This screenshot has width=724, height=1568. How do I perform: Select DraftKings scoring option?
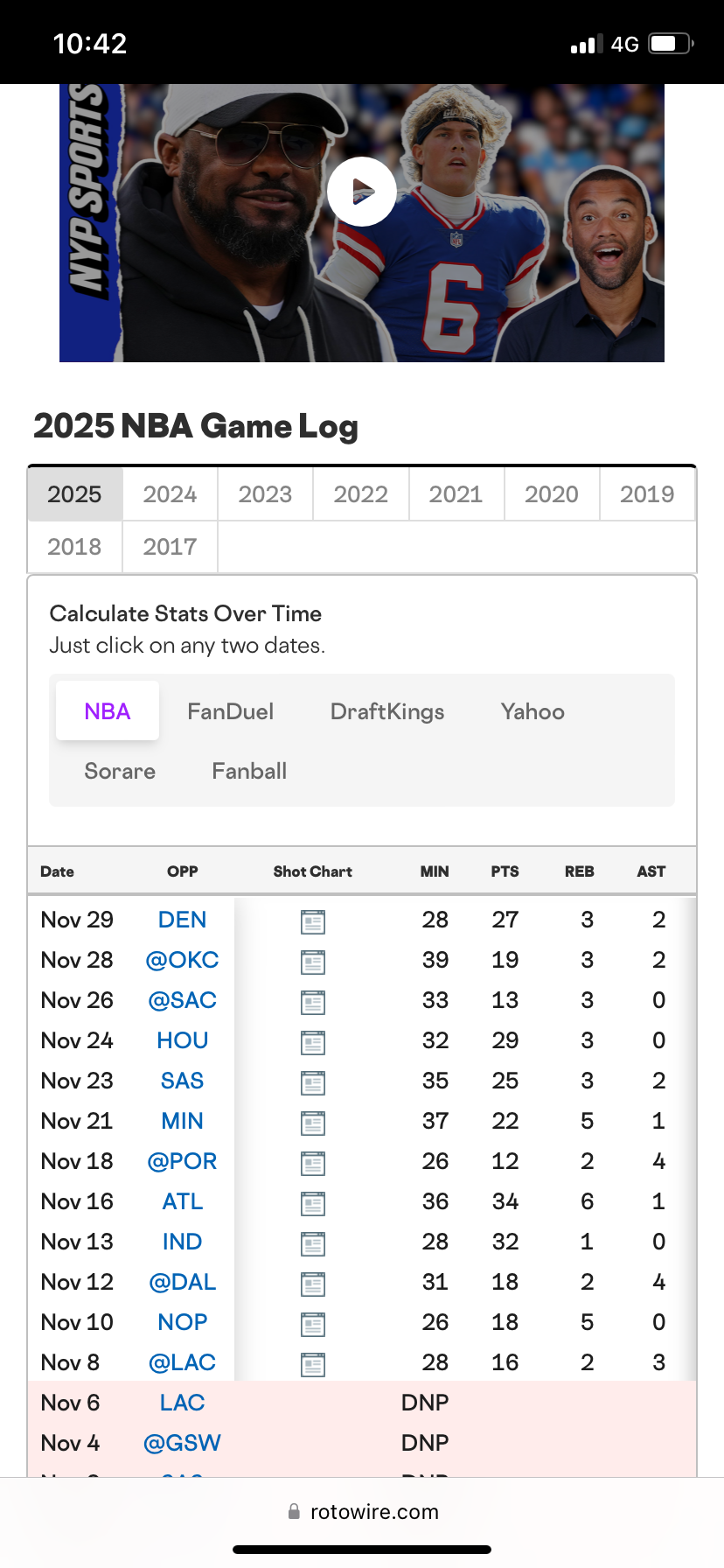[x=386, y=711]
